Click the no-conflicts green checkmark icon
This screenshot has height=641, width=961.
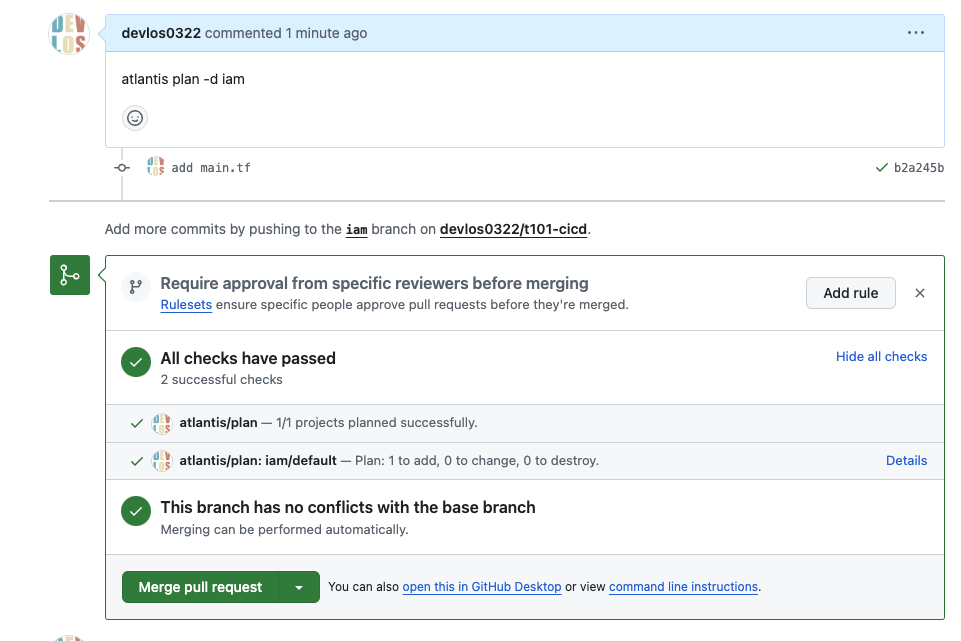click(x=136, y=512)
